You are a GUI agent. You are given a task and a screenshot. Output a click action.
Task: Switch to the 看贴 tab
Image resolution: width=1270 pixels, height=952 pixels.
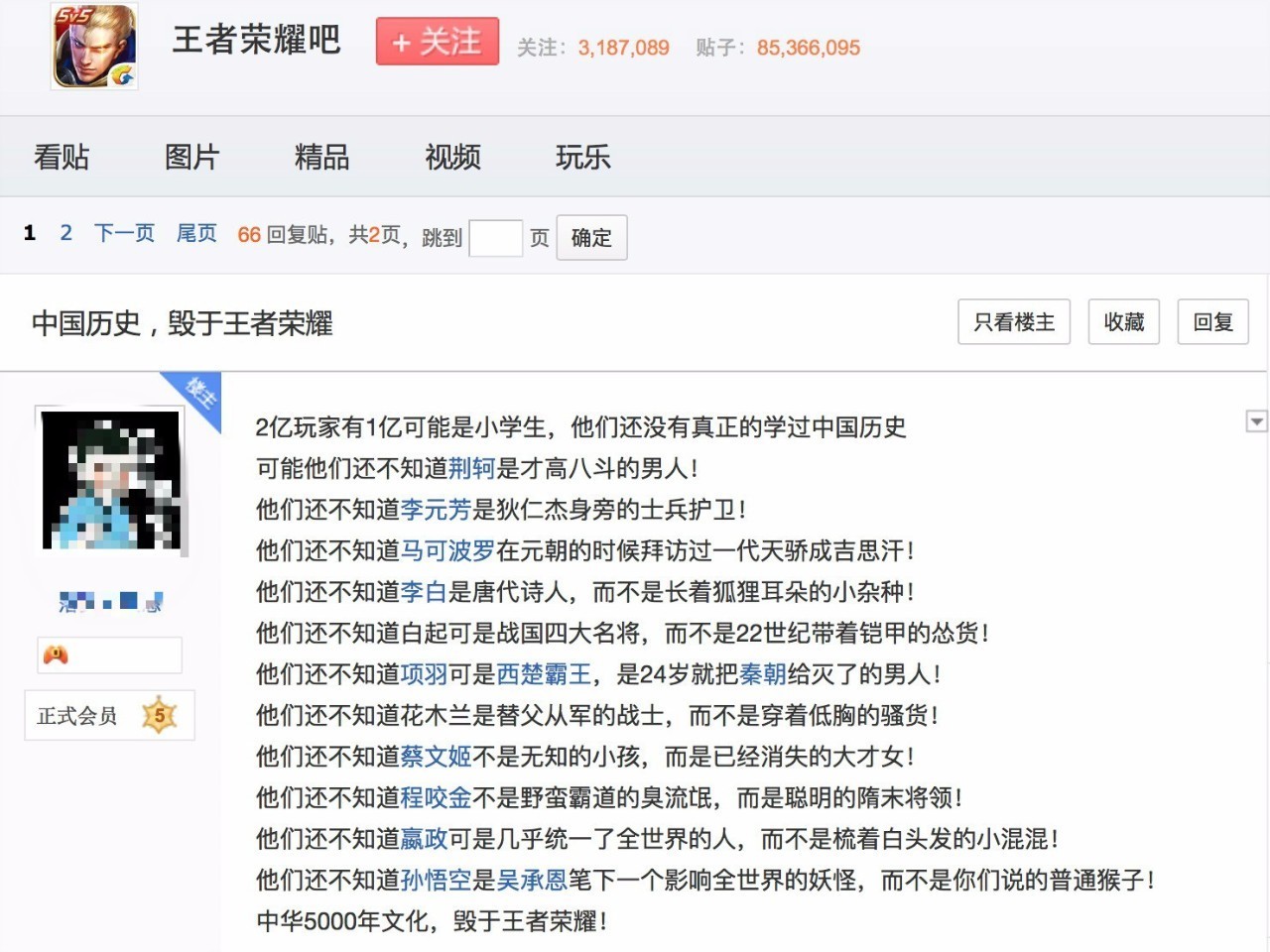coord(62,157)
